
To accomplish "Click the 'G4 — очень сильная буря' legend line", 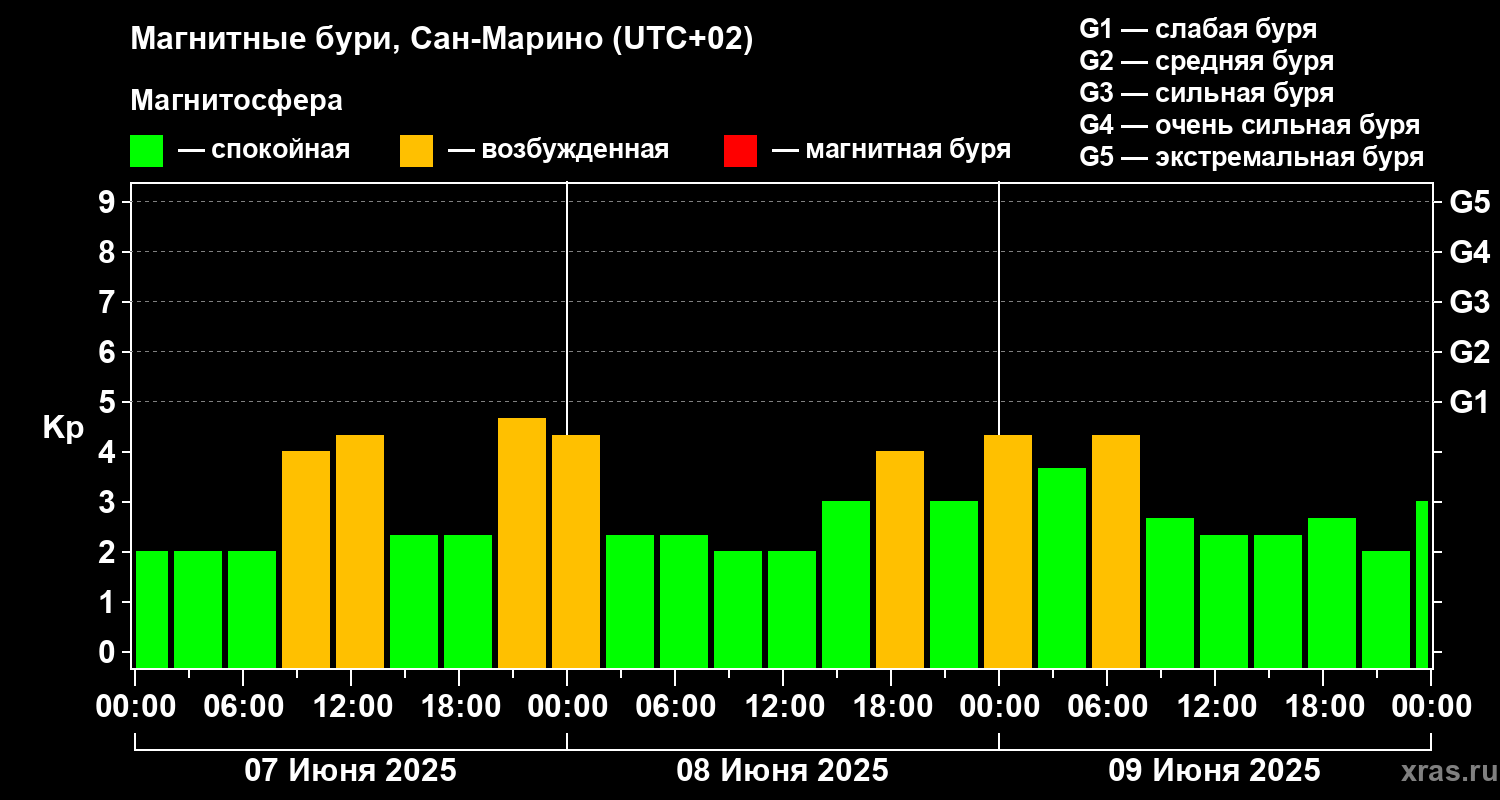I will pos(1249,125).
